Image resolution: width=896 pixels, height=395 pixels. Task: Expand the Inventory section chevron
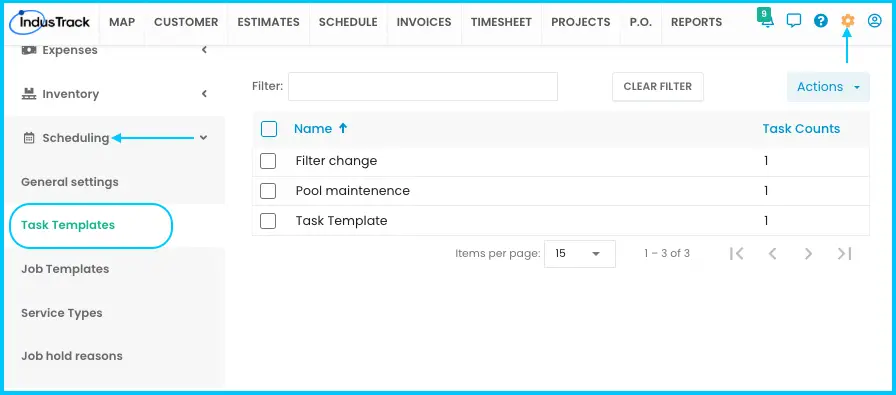(x=204, y=94)
